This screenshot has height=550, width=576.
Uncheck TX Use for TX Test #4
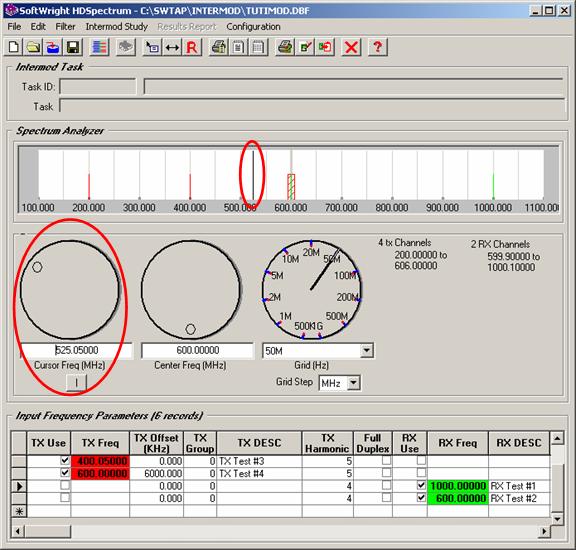65,473
